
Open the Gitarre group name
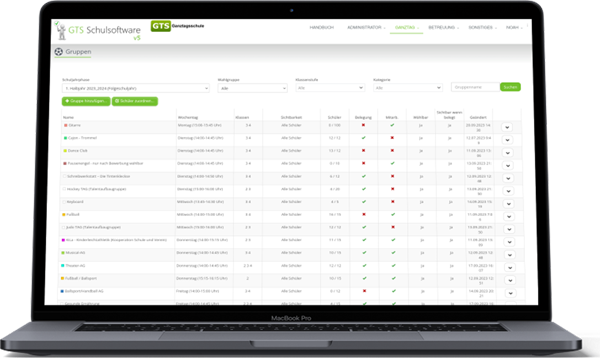75,125
